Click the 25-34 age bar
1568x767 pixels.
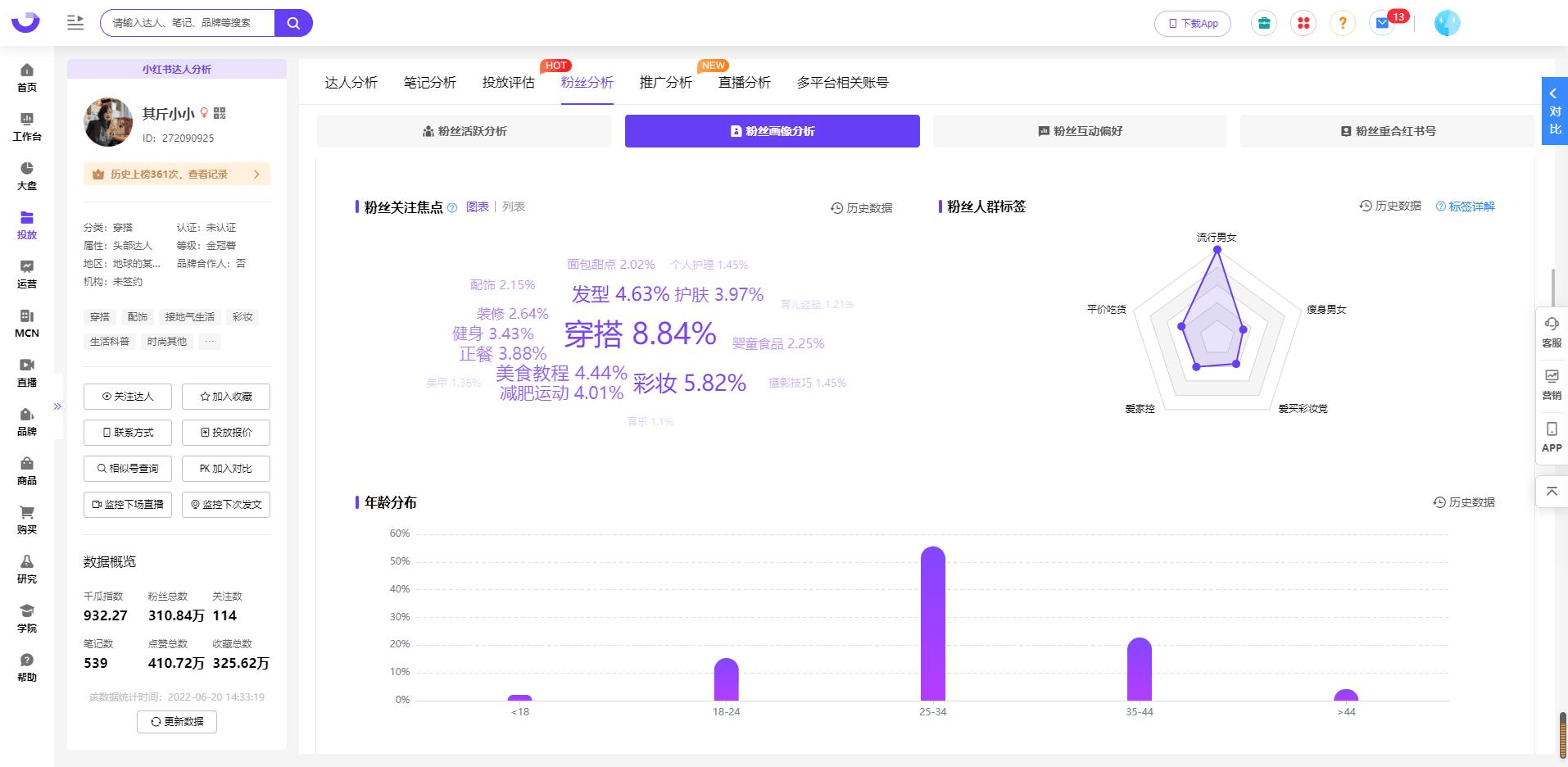[933, 624]
